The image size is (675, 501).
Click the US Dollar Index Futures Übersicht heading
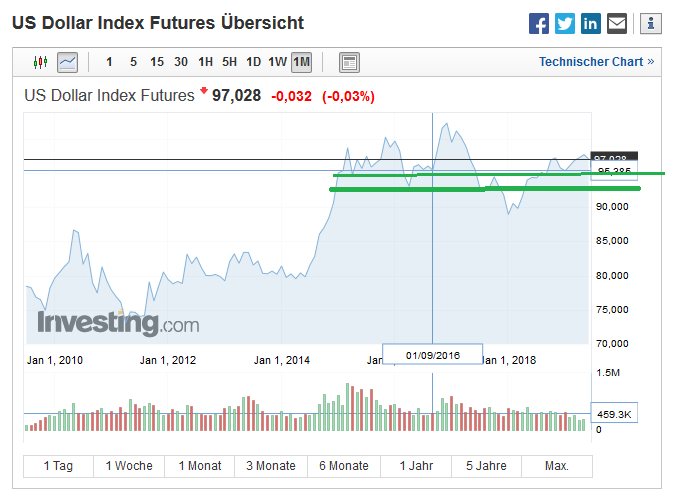click(158, 22)
